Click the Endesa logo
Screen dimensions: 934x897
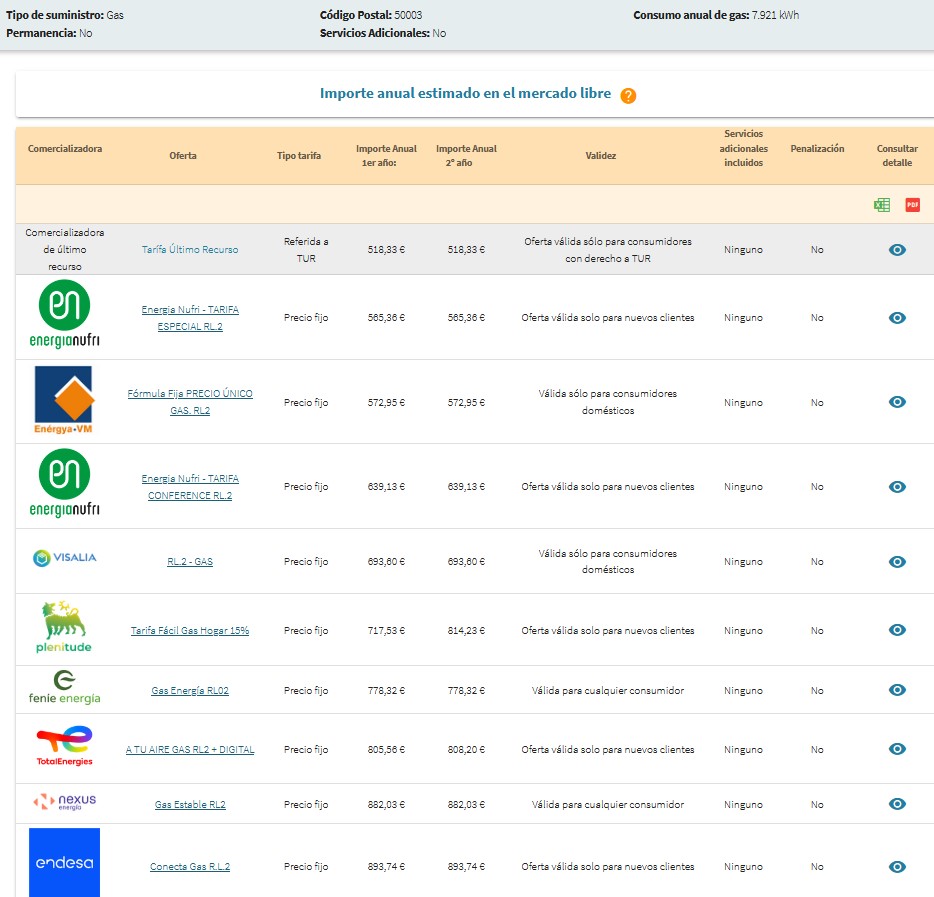[x=64, y=862]
